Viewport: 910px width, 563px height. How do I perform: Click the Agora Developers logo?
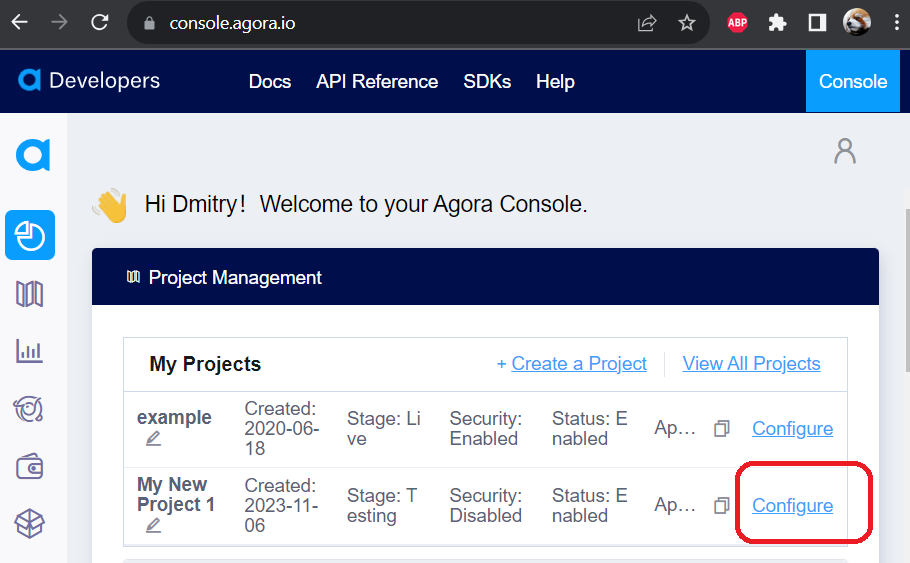pyautogui.click(x=89, y=80)
